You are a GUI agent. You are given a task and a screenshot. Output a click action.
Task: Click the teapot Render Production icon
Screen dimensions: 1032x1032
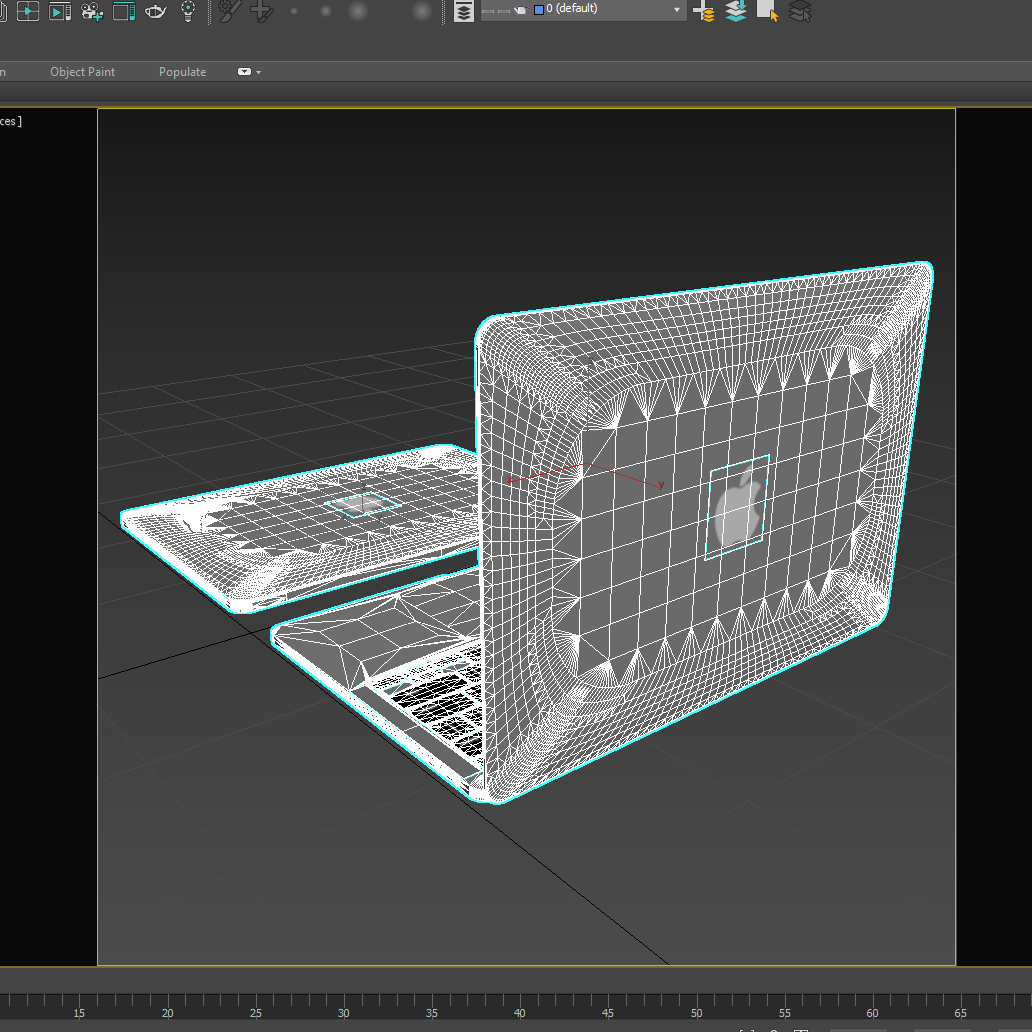[x=156, y=11]
